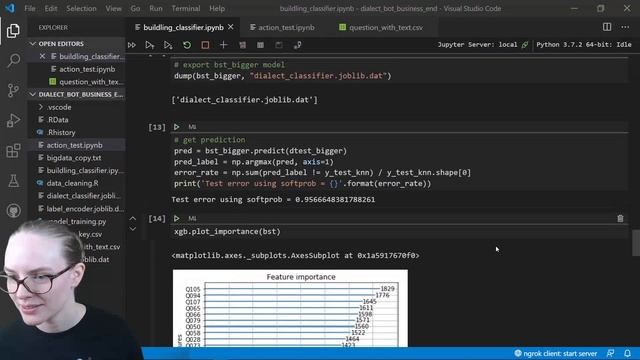Open the Selection menu
640x360 pixels.
81,8
